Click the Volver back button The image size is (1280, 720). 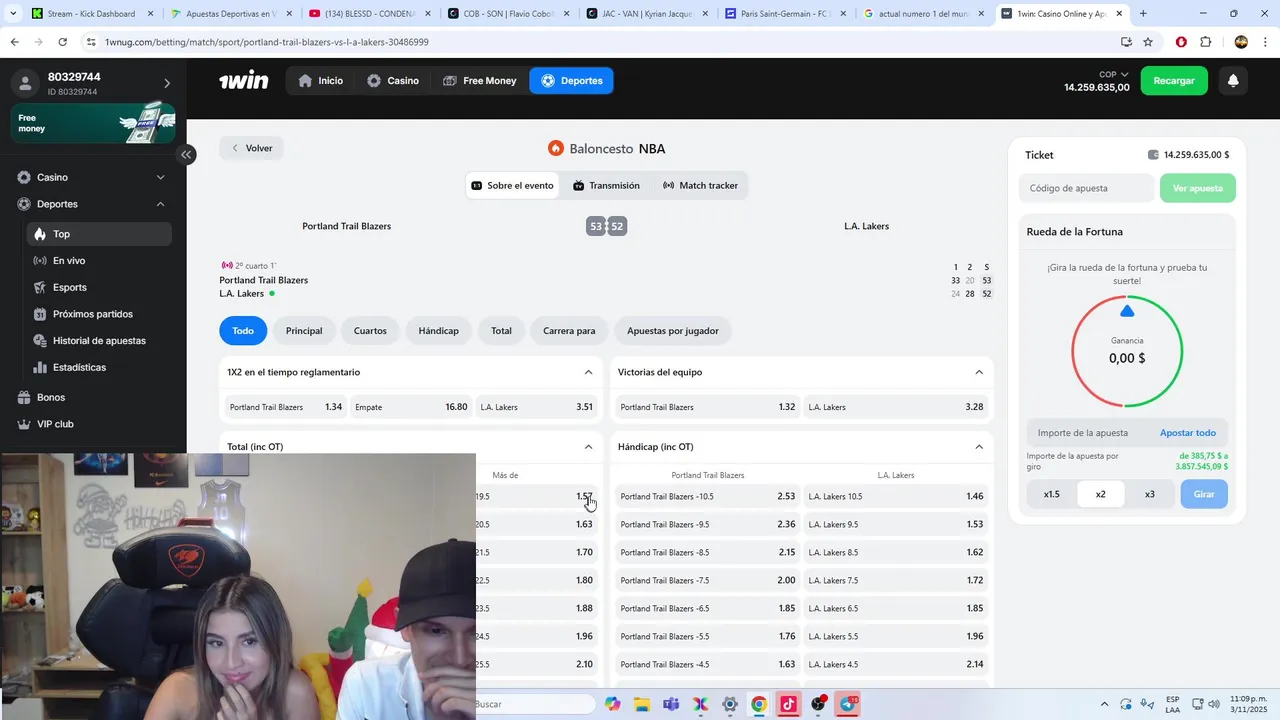coord(252,148)
